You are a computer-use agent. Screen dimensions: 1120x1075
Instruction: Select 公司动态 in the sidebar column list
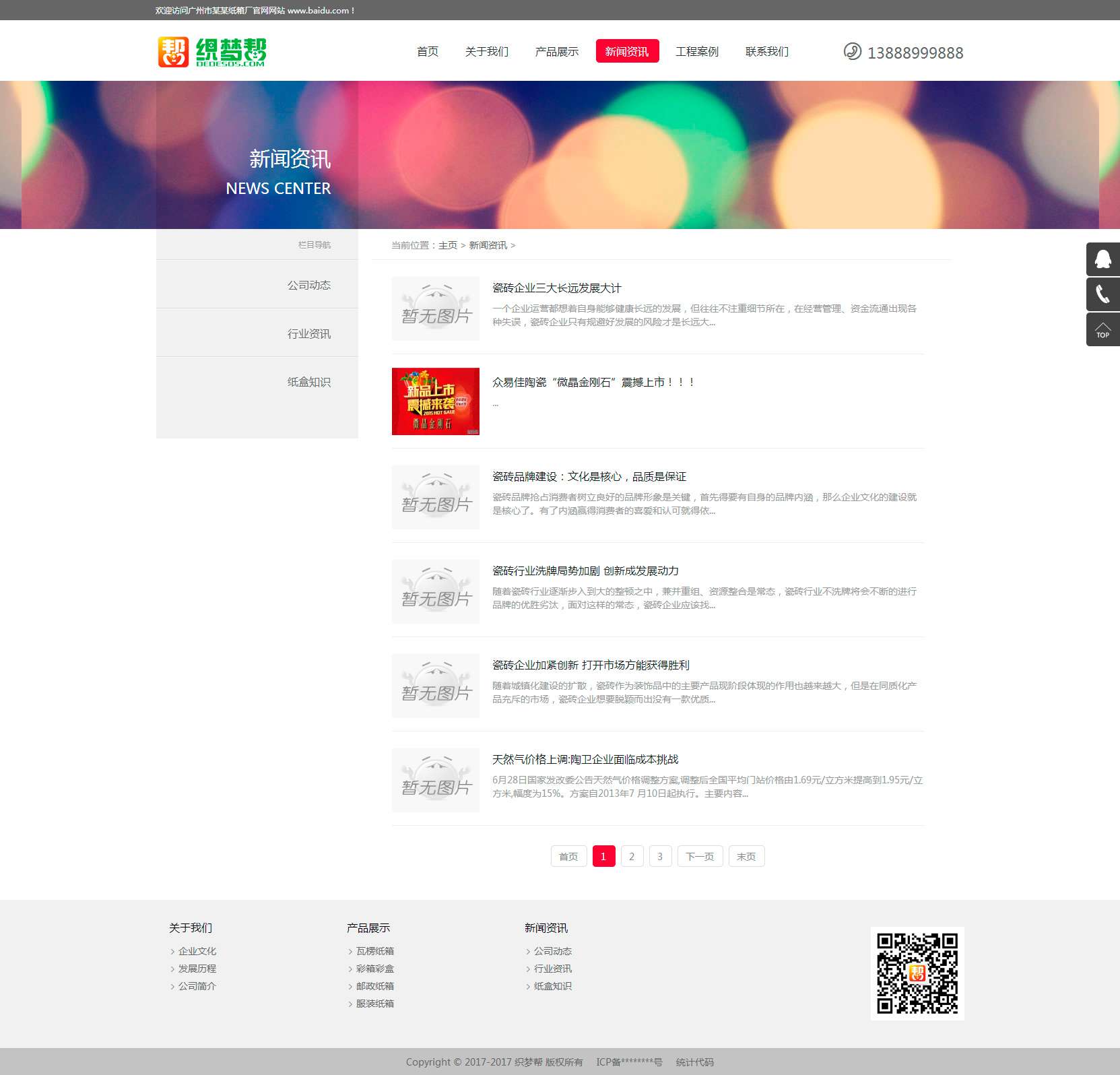coord(308,285)
